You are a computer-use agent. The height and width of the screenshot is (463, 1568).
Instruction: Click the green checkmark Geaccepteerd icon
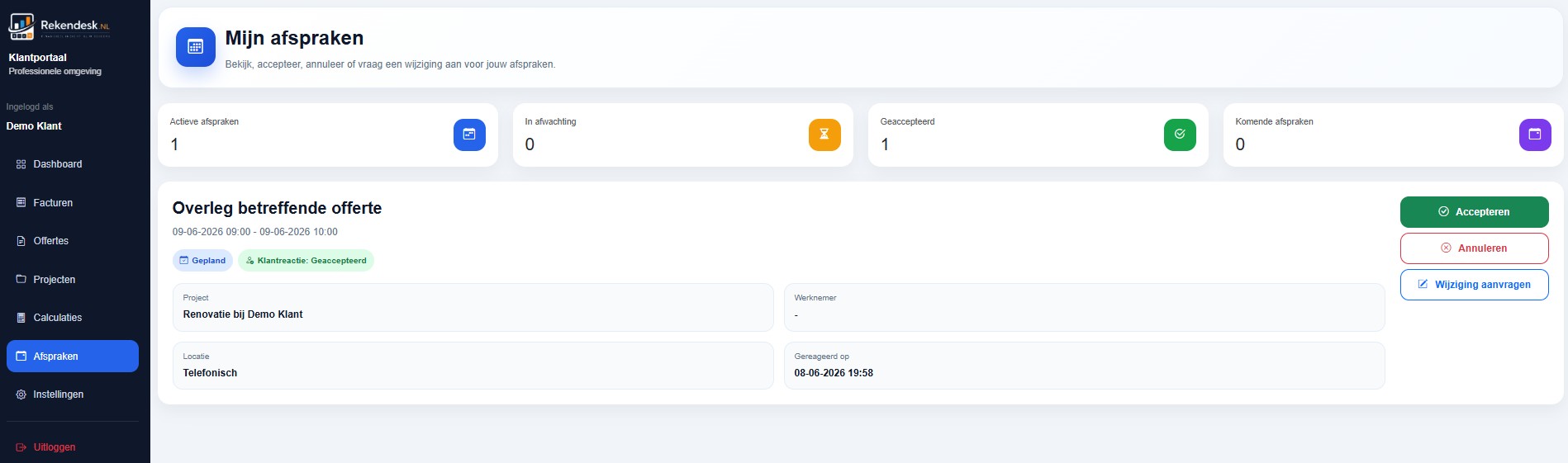pos(1180,135)
